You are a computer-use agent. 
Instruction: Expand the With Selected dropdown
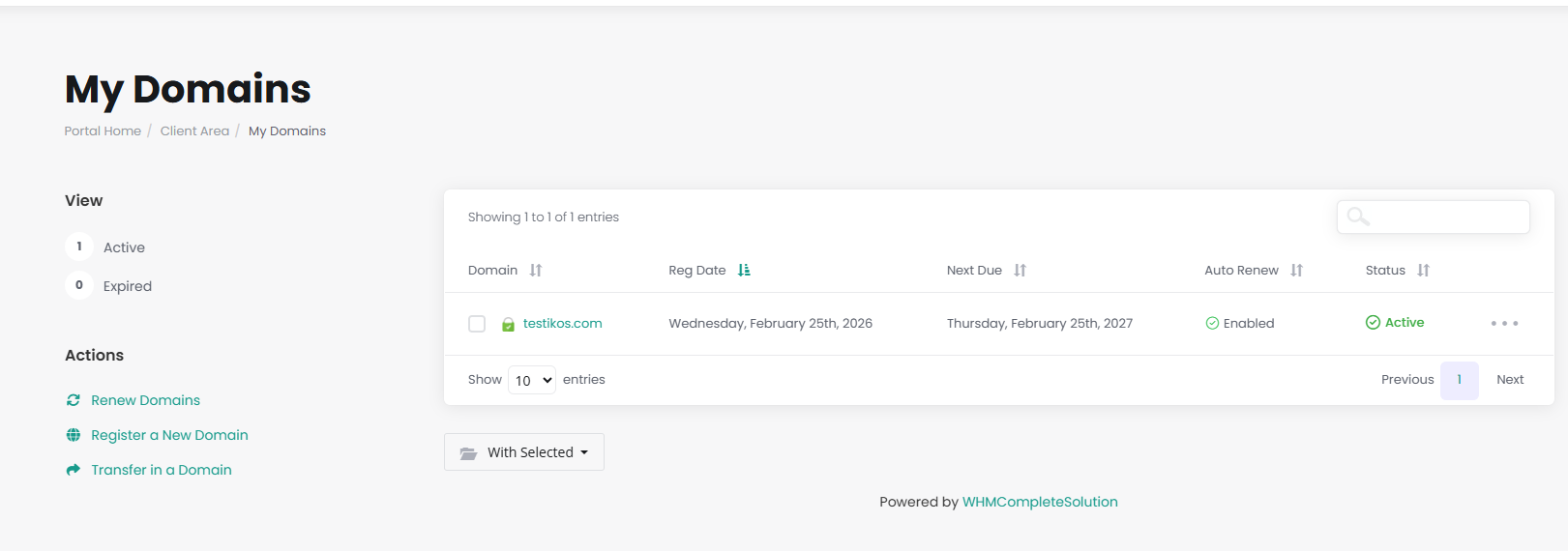[x=524, y=452]
